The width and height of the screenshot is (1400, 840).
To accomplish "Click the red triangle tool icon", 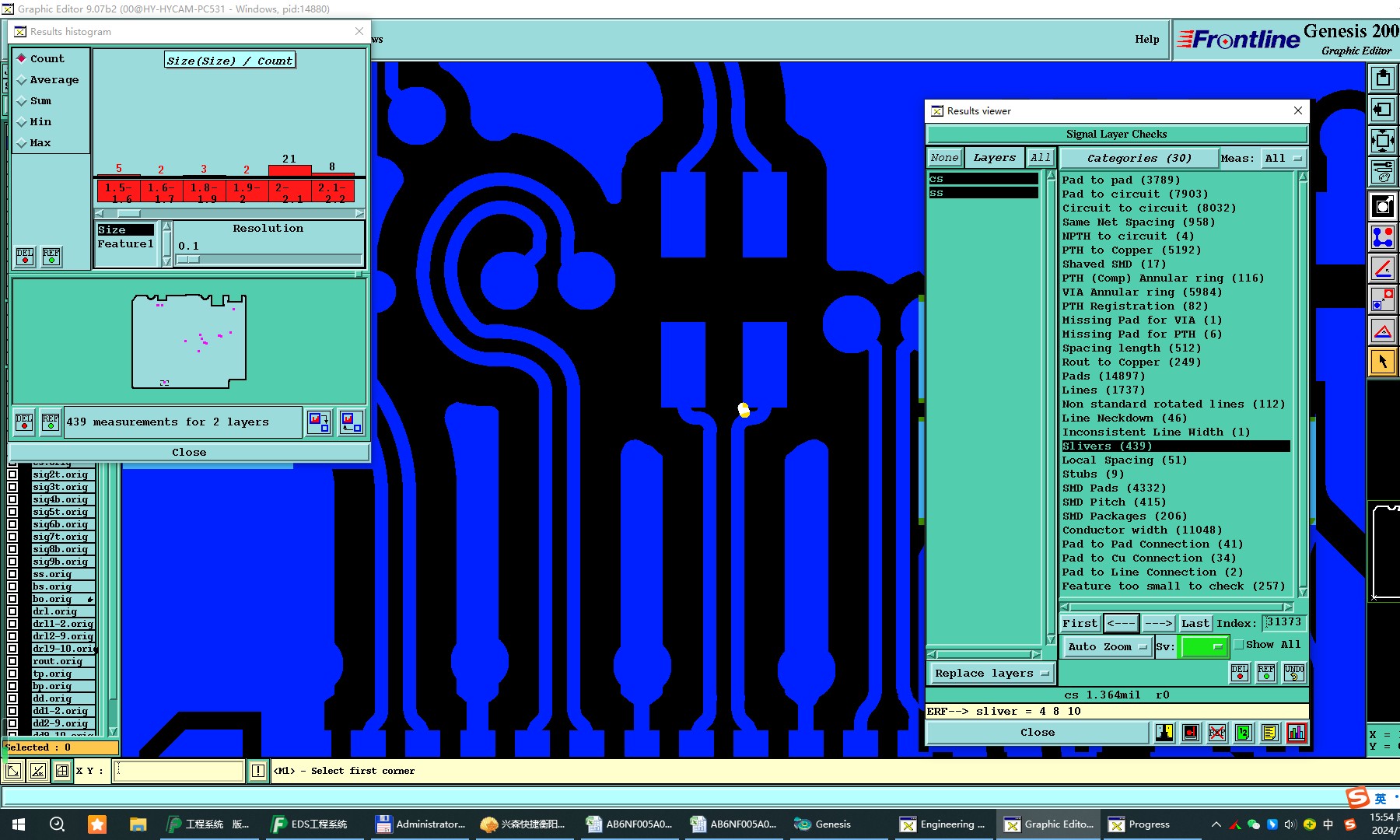I will [x=1383, y=332].
